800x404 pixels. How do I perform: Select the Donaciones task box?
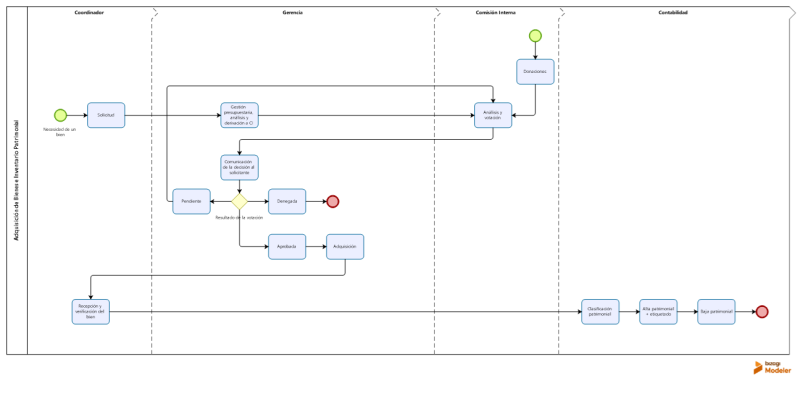[535, 72]
